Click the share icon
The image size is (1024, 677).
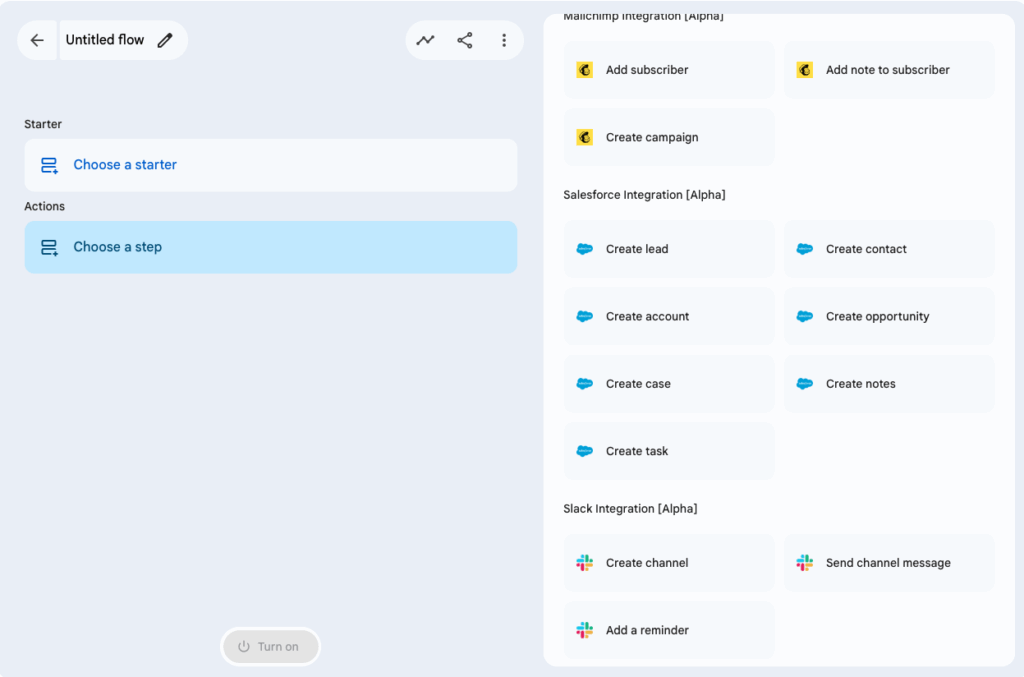click(465, 40)
